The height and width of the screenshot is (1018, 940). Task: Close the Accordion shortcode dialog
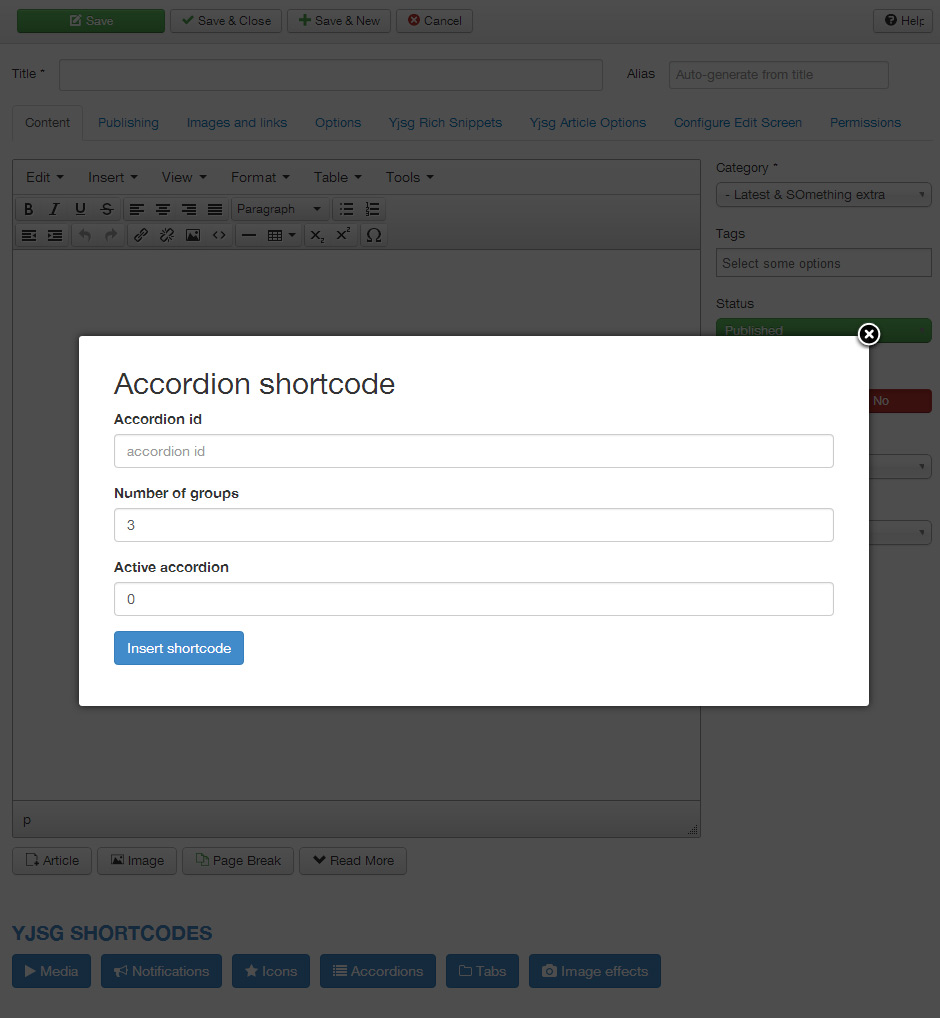tap(869, 334)
